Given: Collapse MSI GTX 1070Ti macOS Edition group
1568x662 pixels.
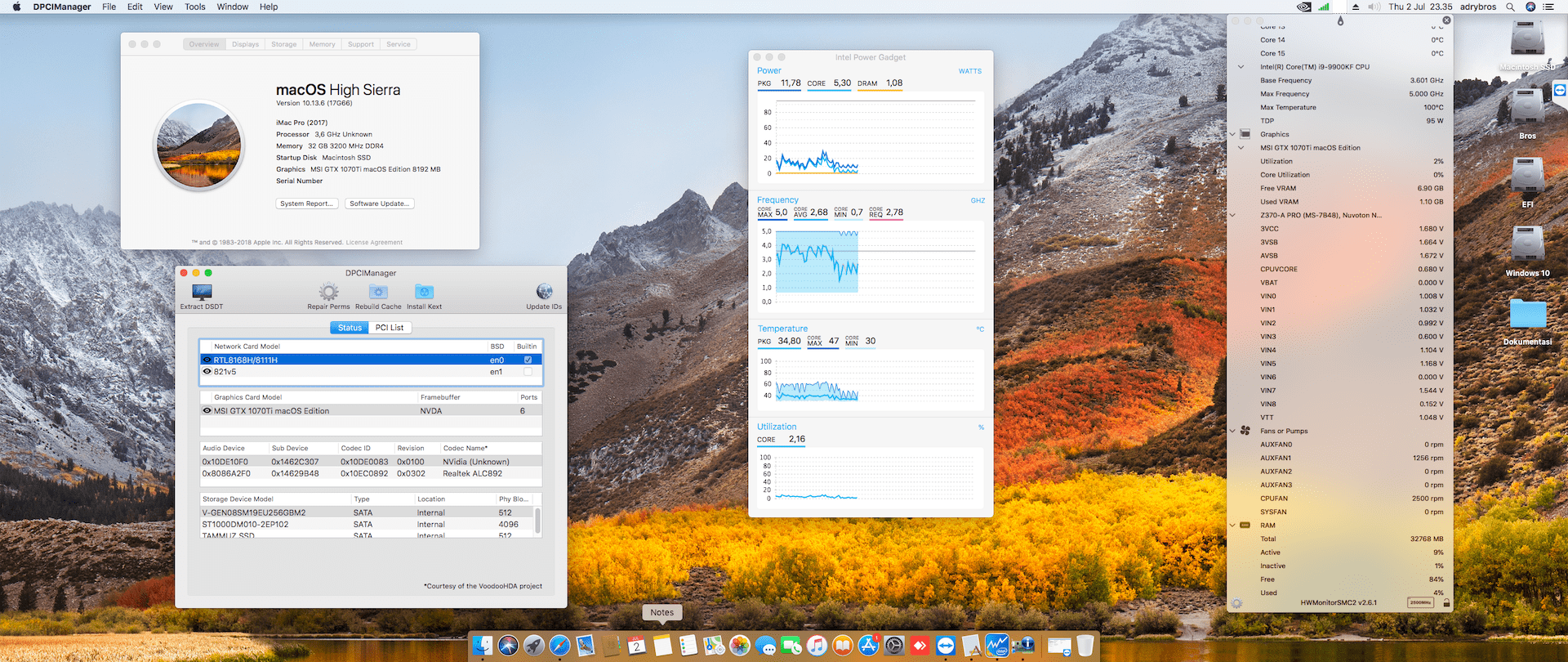Looking at the screenshot, I should (1241, 148).
